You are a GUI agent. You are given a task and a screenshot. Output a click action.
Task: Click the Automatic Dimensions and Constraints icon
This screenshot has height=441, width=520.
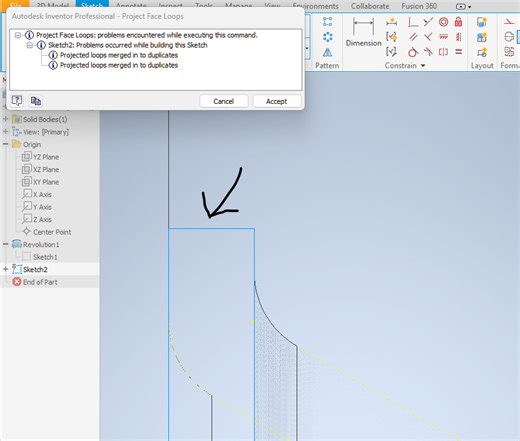pos(391,22)
